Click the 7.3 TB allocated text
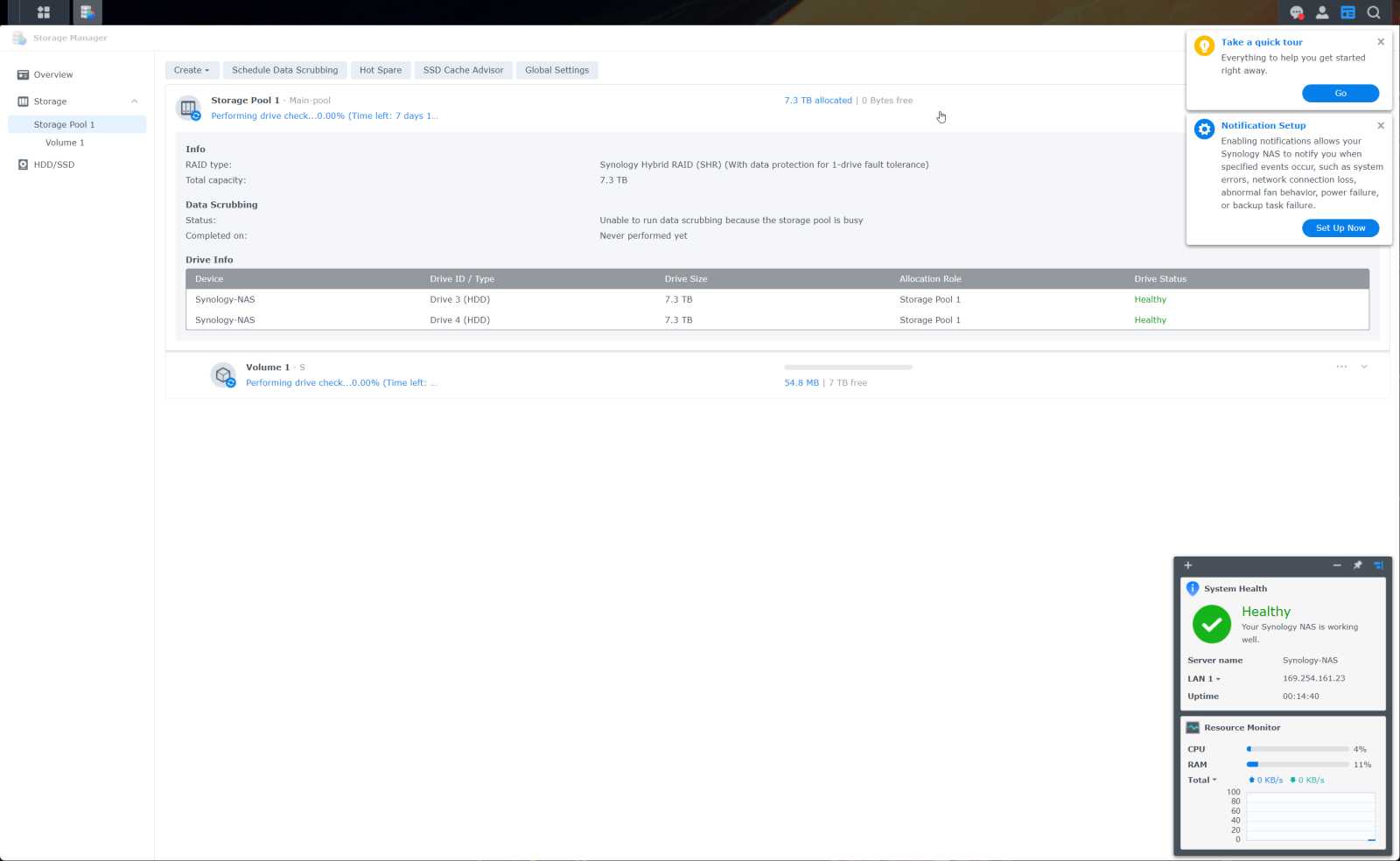The image size is (1400, 861). [818, 101]
